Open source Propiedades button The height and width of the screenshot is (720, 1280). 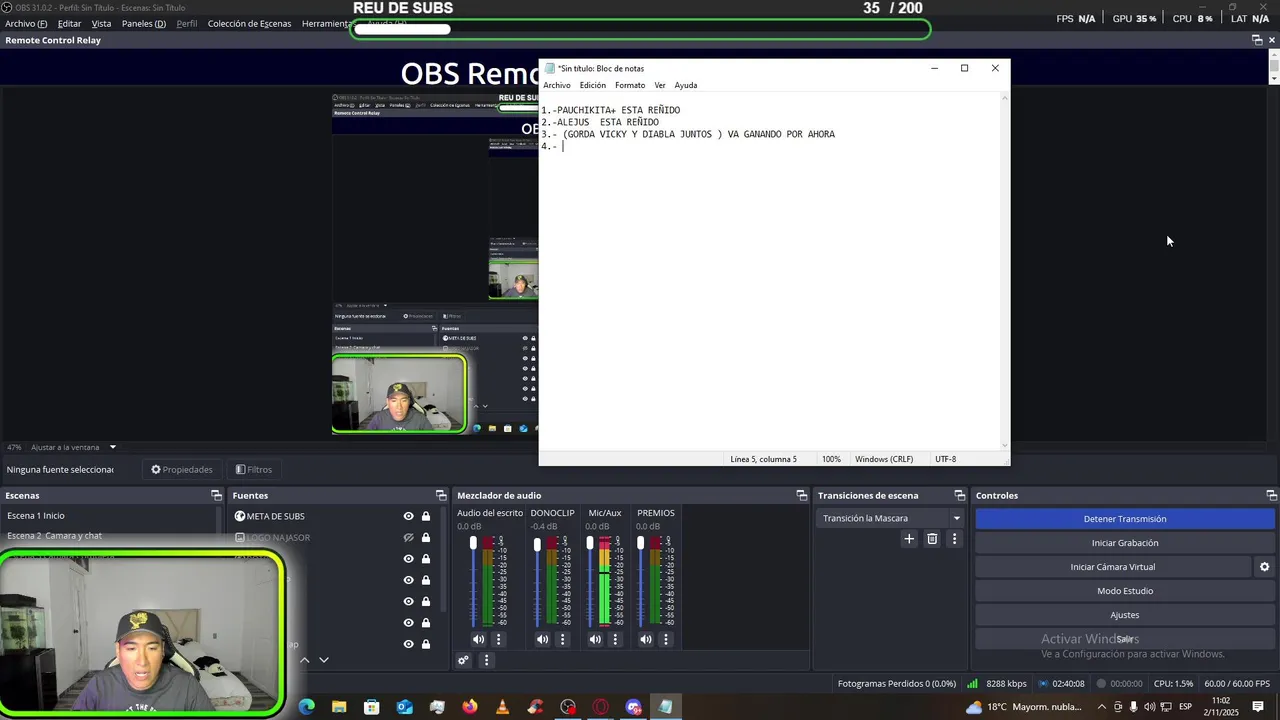pos(182,470)
